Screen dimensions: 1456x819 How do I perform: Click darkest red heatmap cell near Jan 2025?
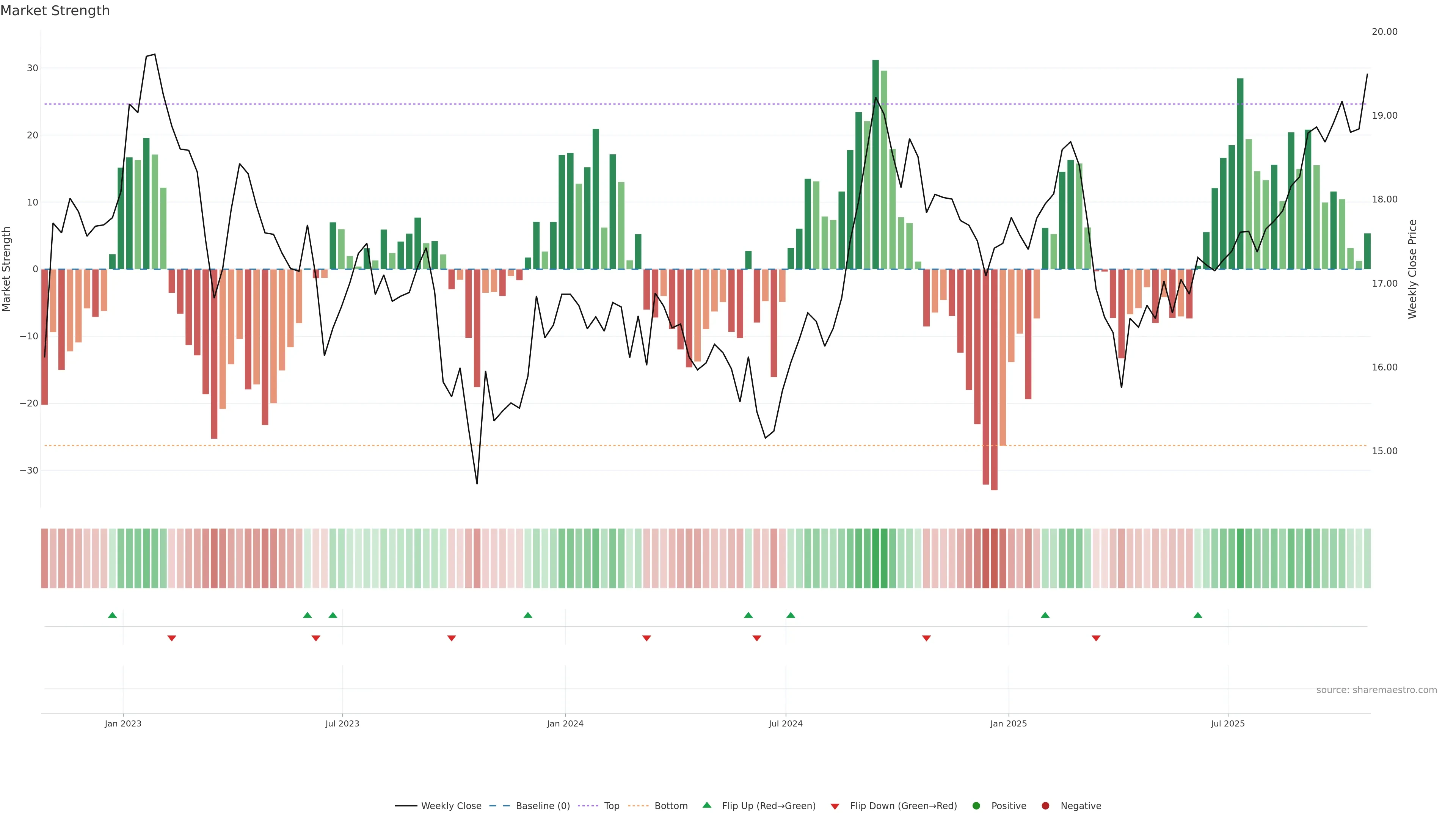click(x=994, y=559)
